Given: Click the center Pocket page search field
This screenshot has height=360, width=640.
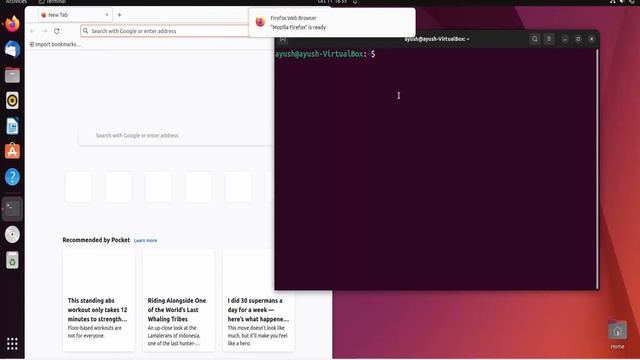Looking at the screenshot, I should (176, 136).
